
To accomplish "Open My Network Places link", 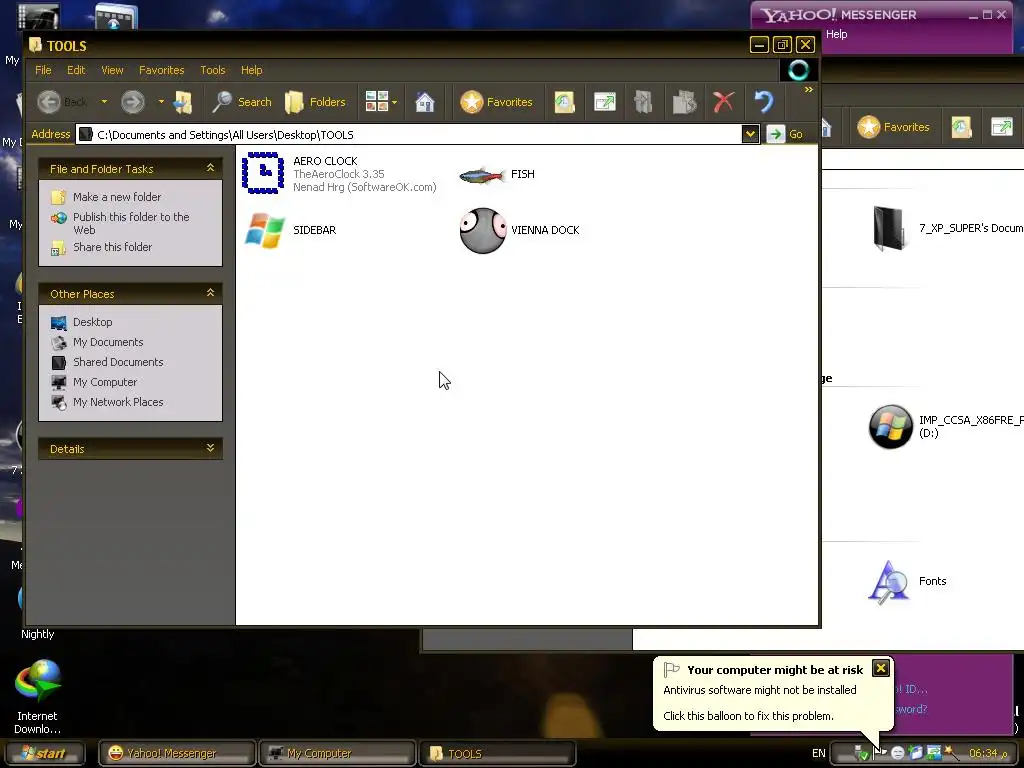I will coord(118,402).
